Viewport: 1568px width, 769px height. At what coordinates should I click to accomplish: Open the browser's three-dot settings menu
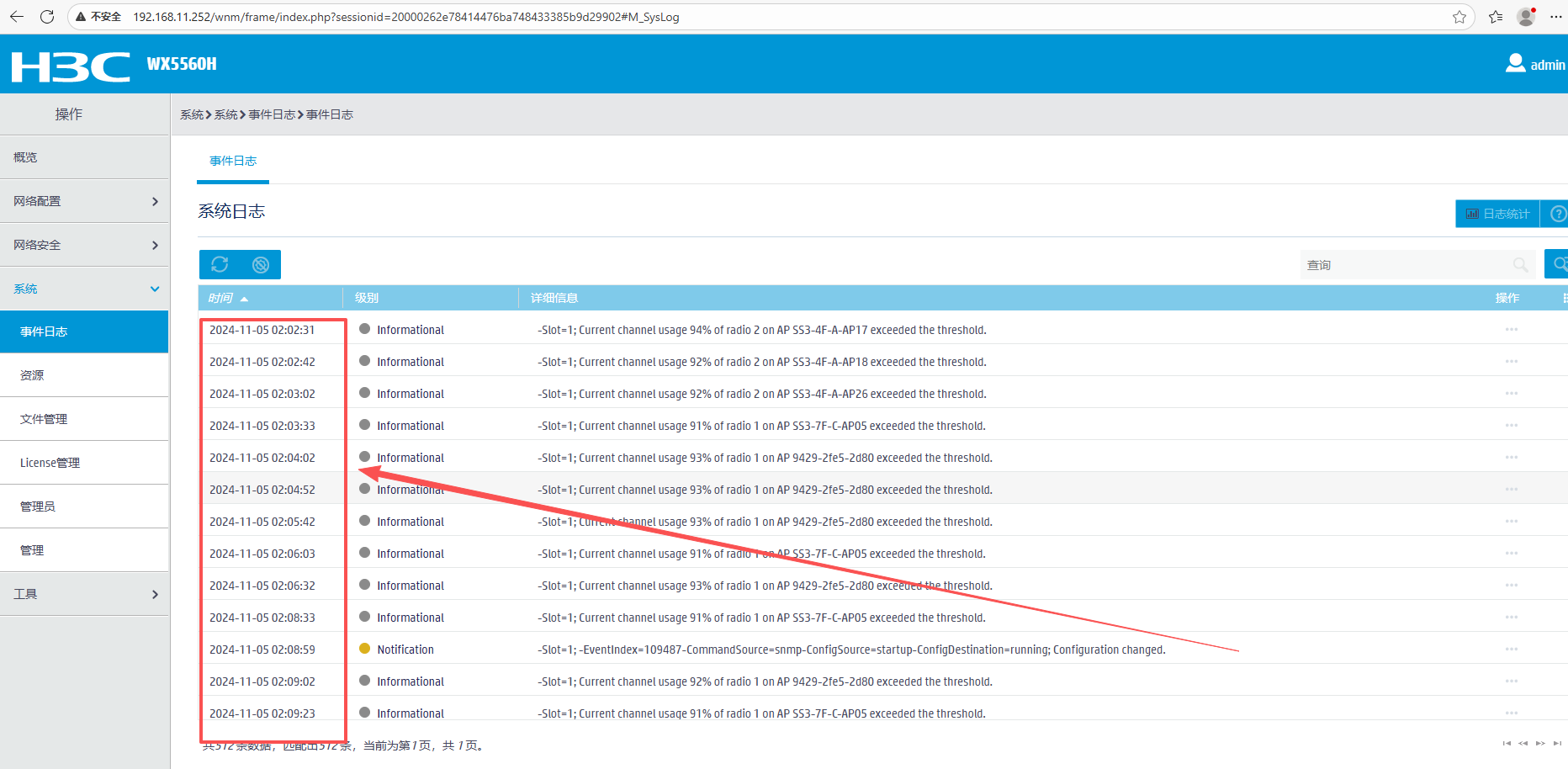coord(1556,17)
